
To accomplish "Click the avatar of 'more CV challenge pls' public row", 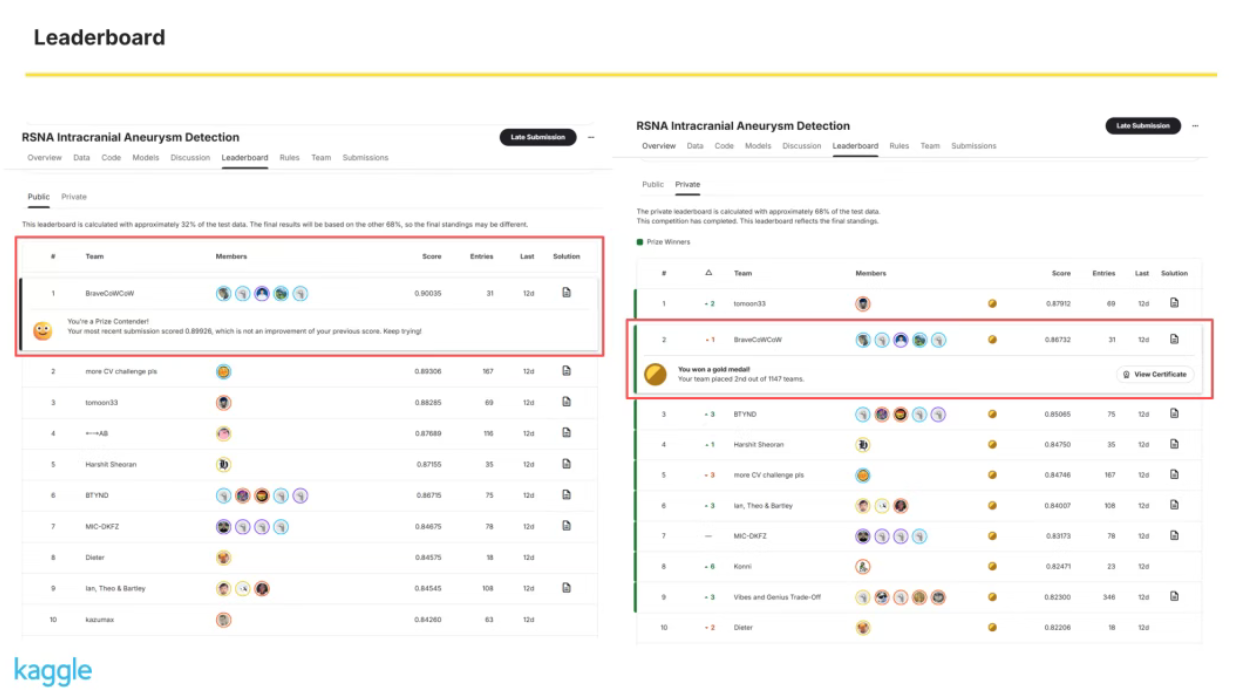I will 224,372.
